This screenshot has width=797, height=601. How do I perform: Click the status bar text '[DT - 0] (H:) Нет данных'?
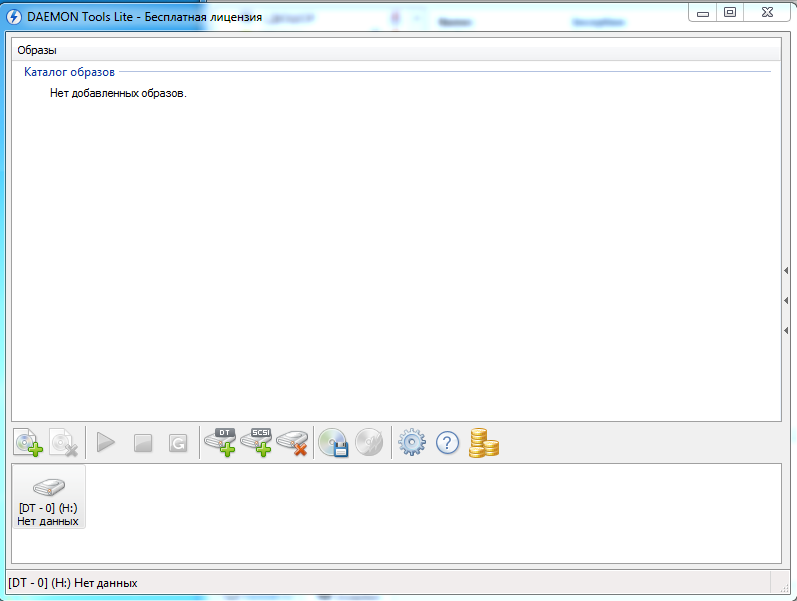coord(73,583)
